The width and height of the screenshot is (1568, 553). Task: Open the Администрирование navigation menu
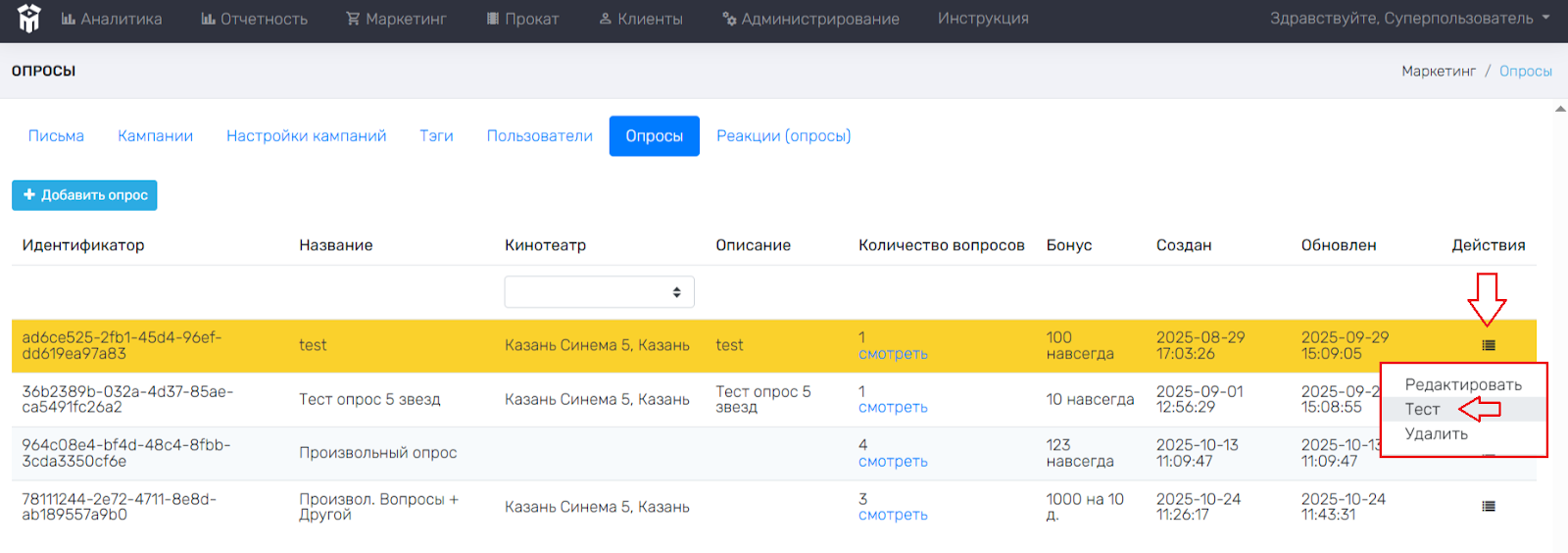[810, 19]
